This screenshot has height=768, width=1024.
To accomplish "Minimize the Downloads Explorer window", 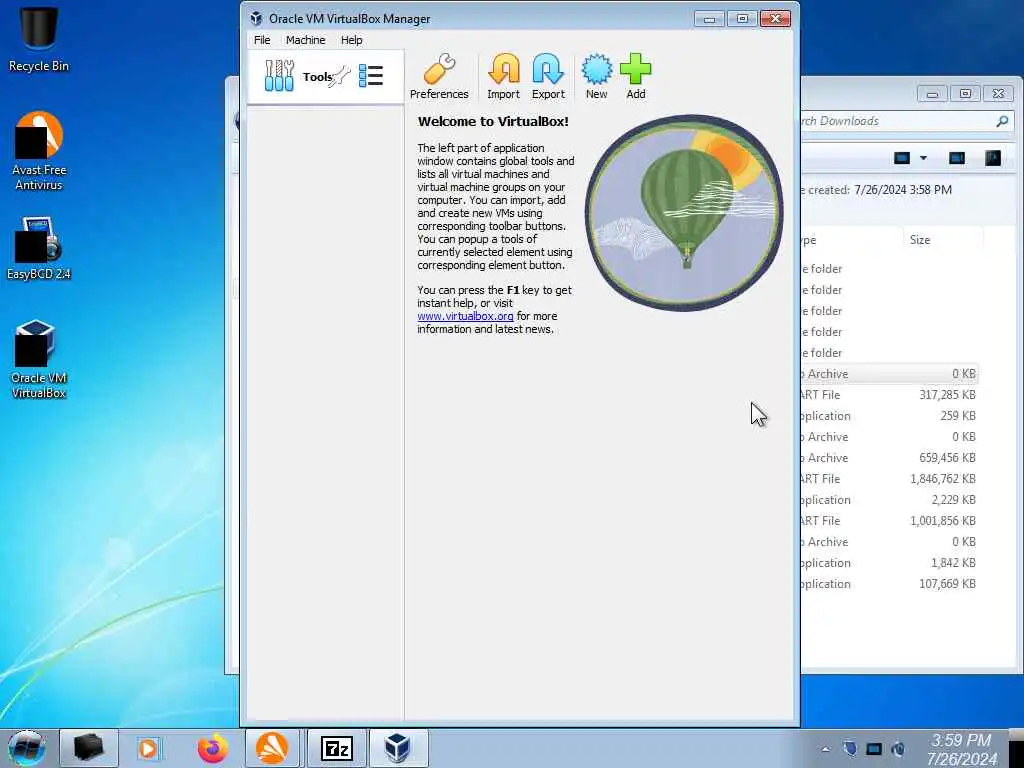I will (932, 94).
